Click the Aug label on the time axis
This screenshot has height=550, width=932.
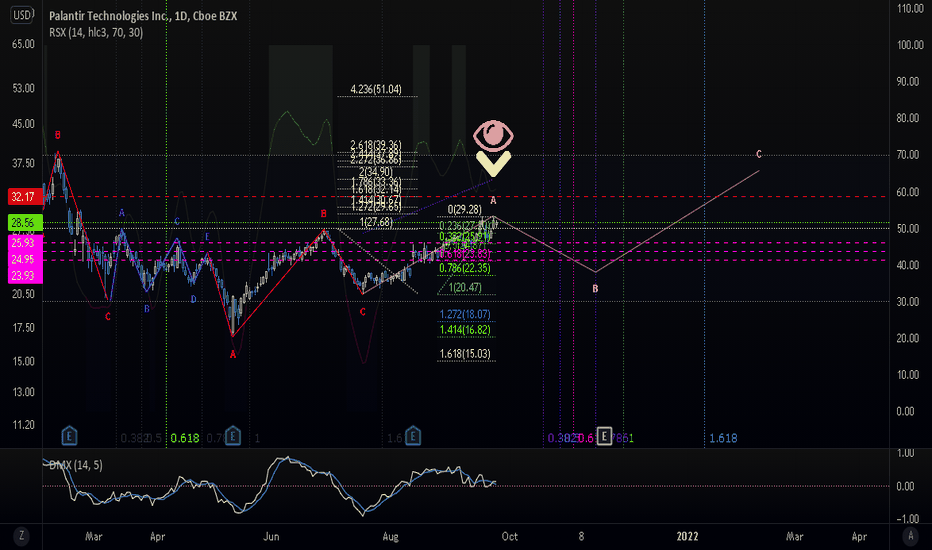tap(391, 536)
